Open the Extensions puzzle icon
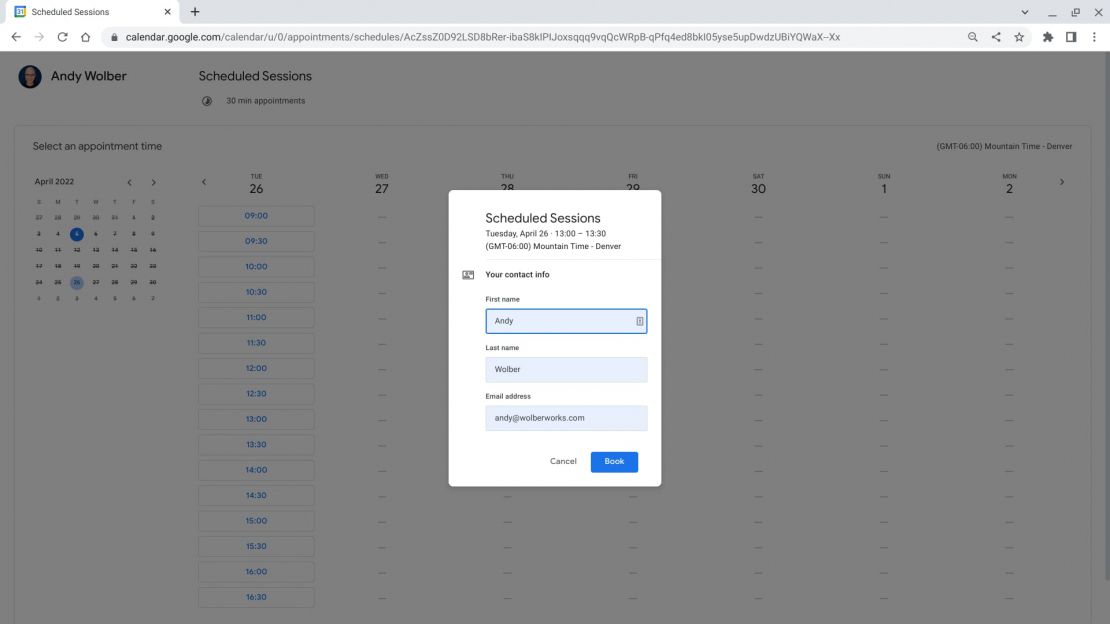 pyautogui.click(x=1048, y=36)
